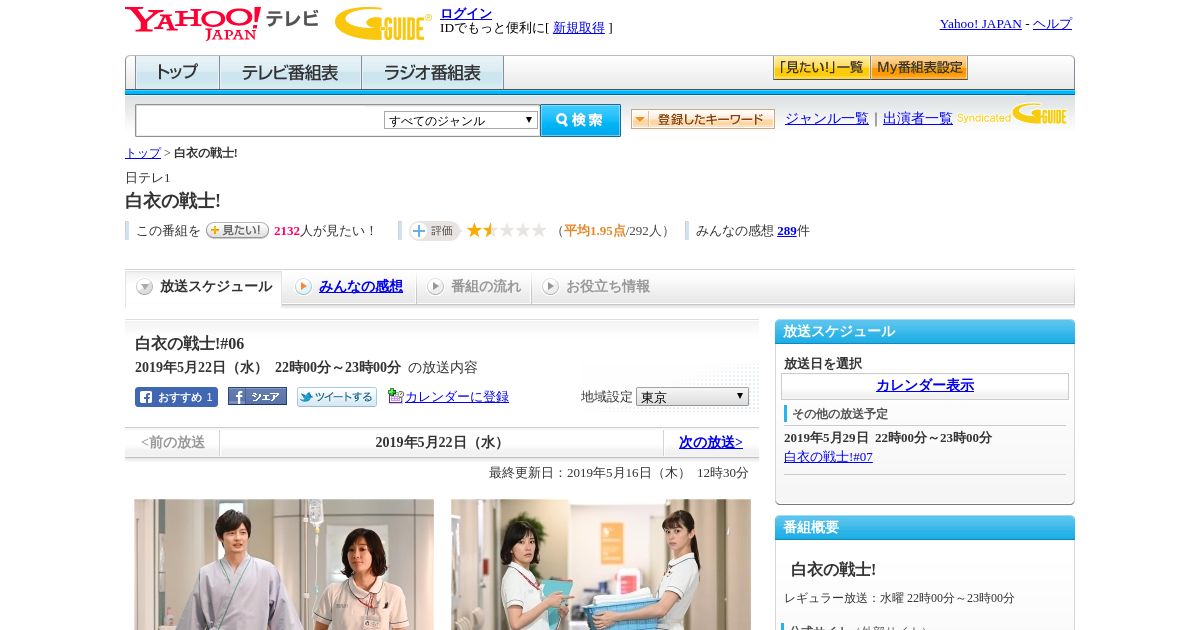Open the ヘルプ link
This screenshot has height=630, width=1200.
tap(1052, 24)
